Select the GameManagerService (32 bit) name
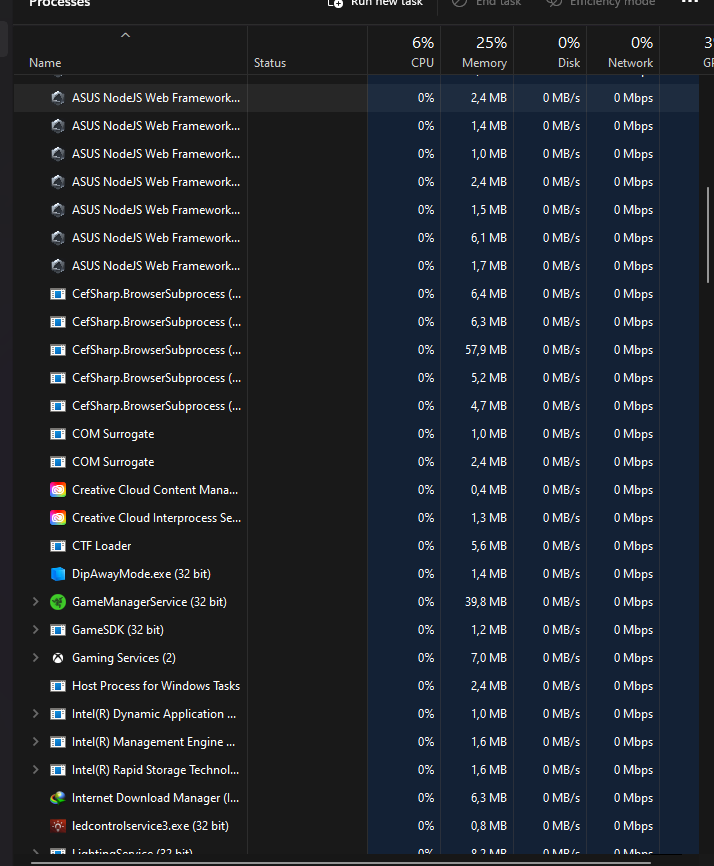This screenshot has width=714, height=866. (149, 602)
